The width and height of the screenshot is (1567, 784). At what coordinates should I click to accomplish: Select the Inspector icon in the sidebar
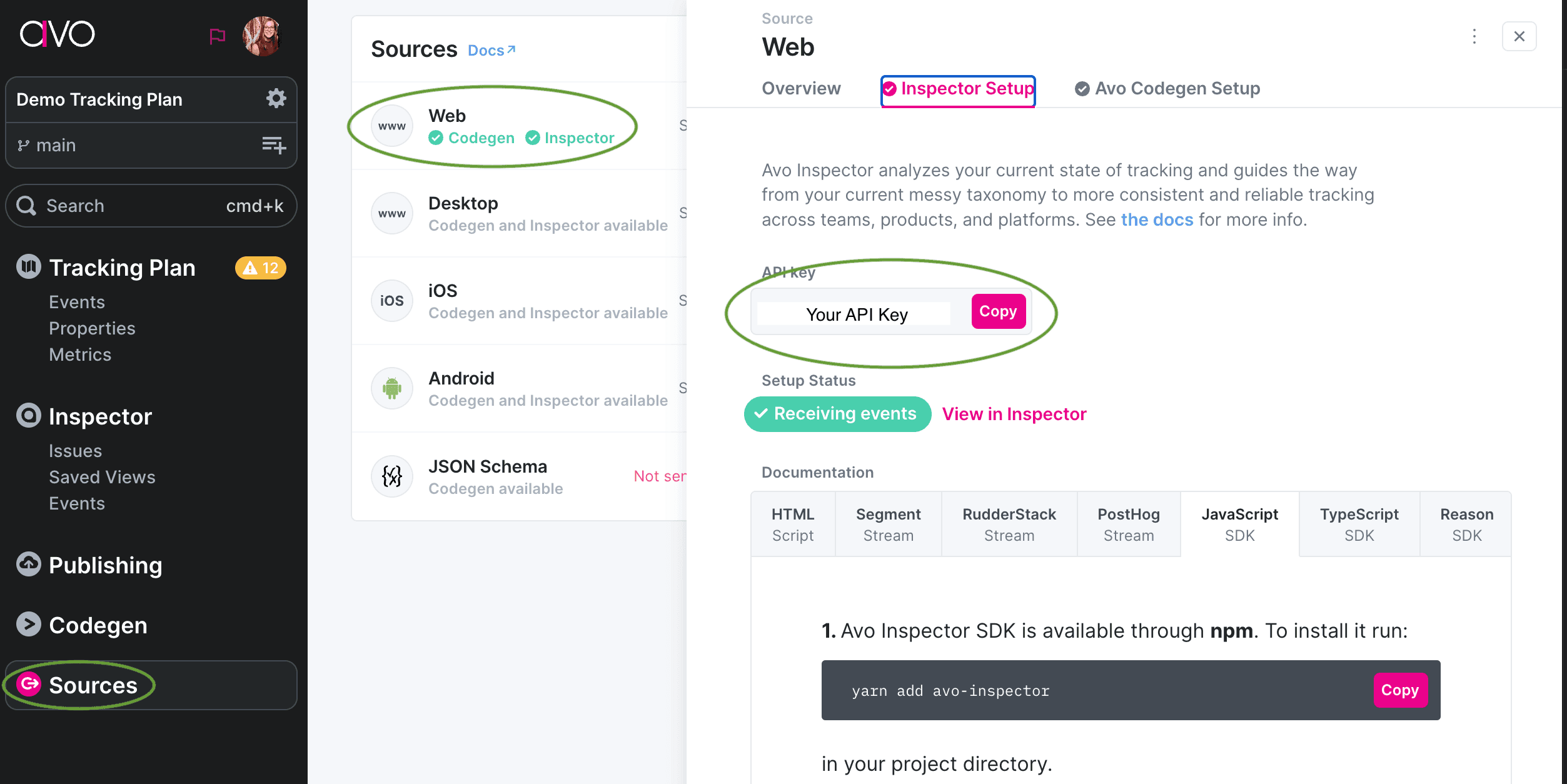(x=28, y=416)
